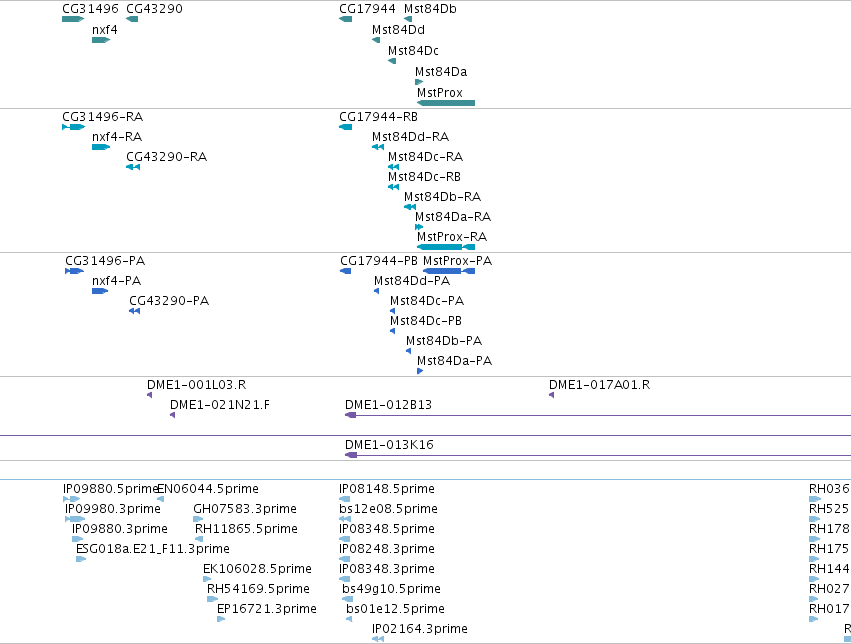Select the IP08348.3prime EST arrow
This screenshot has height=644, width=851.
point(345,579)
